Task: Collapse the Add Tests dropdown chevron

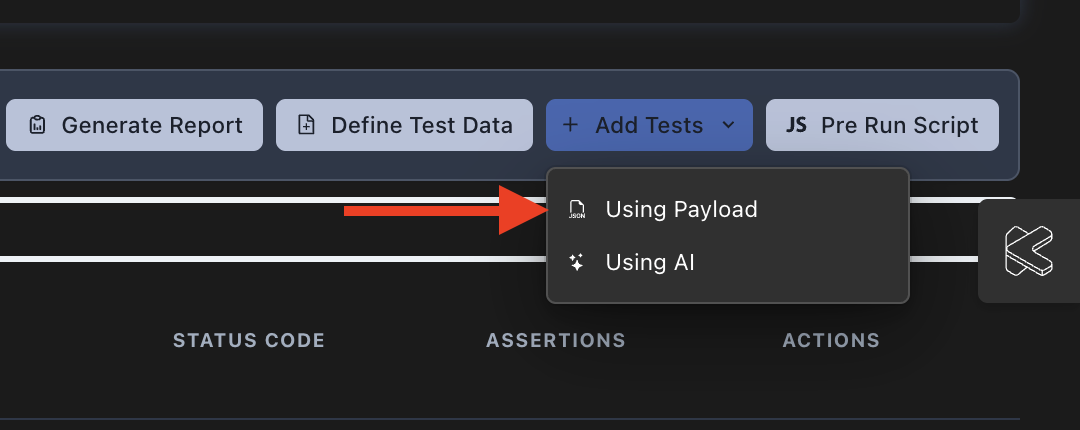Action: click(729, 125)
